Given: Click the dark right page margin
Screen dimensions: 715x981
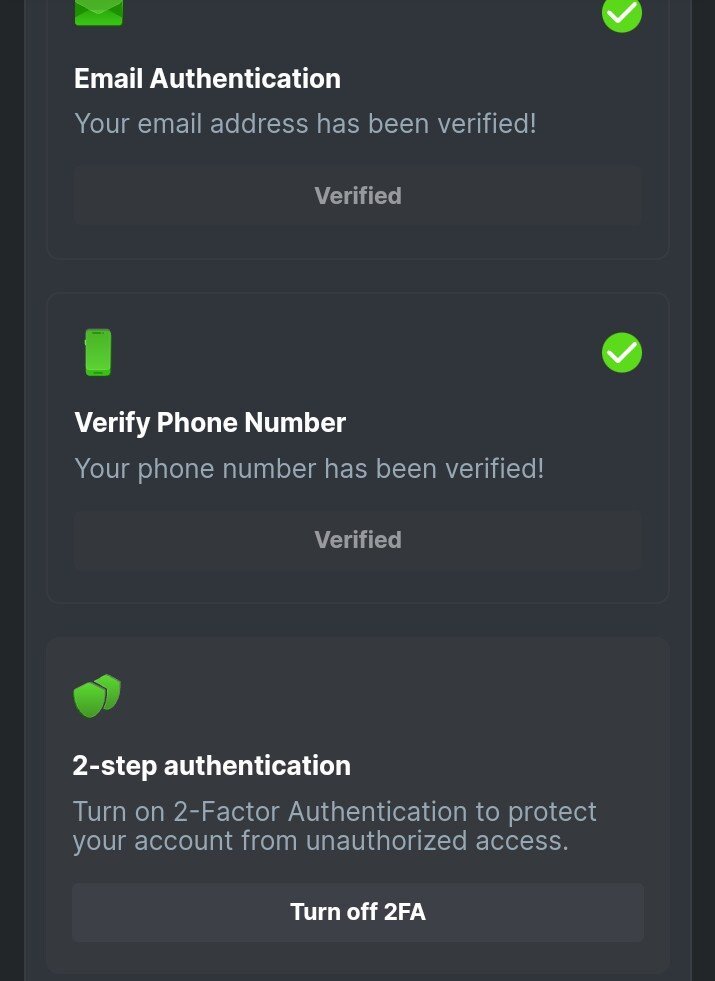Looking at the screenshot, I should (703, 500).
